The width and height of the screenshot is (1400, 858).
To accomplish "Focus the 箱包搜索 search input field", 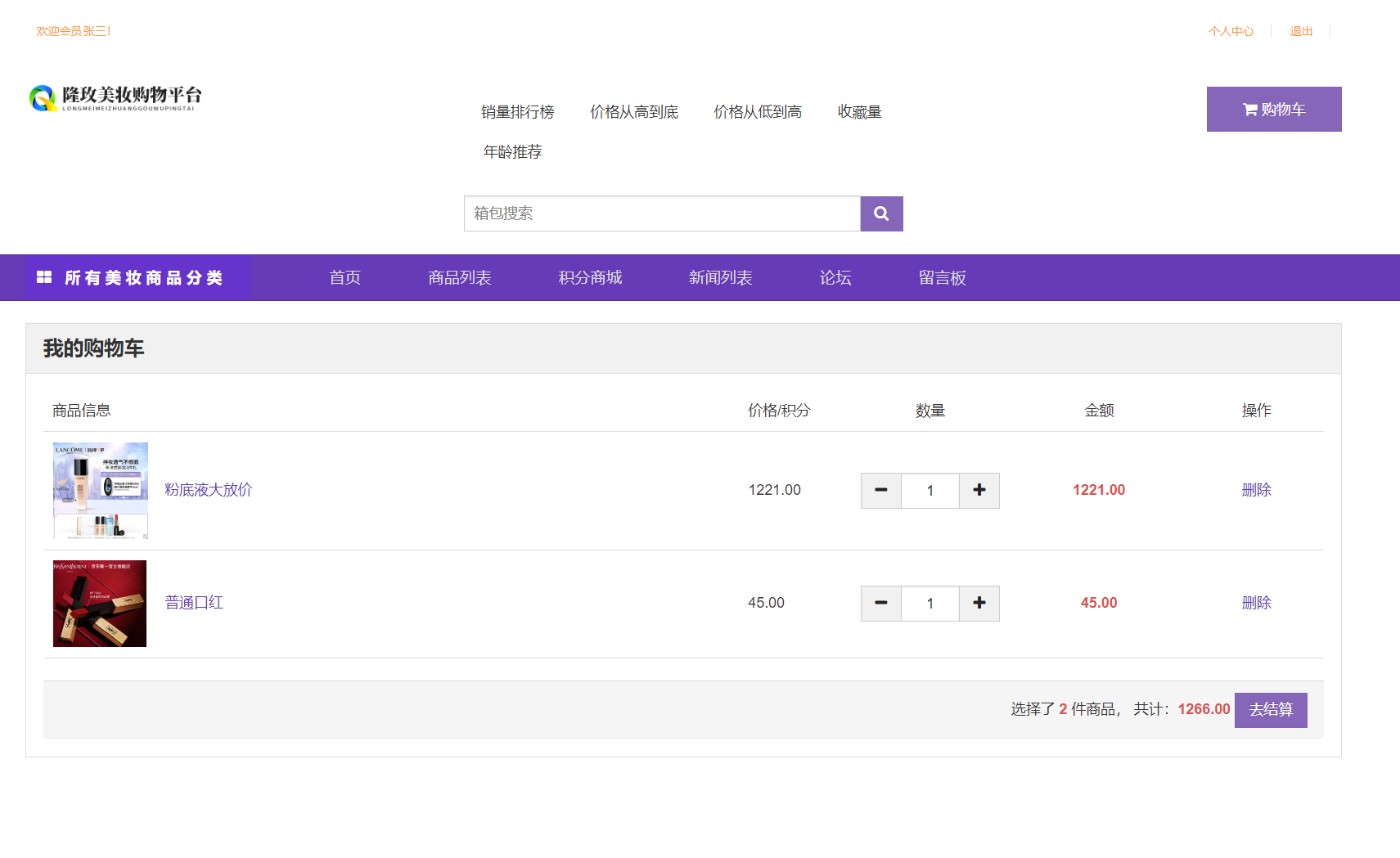I will point(661,213).
